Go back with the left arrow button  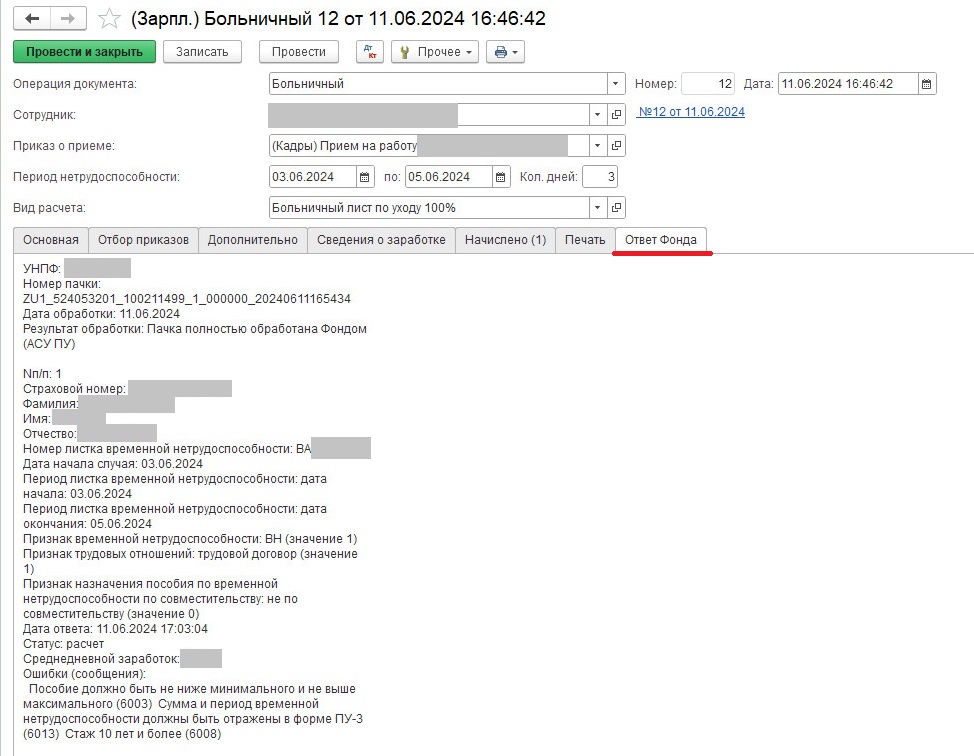point(31,19)
